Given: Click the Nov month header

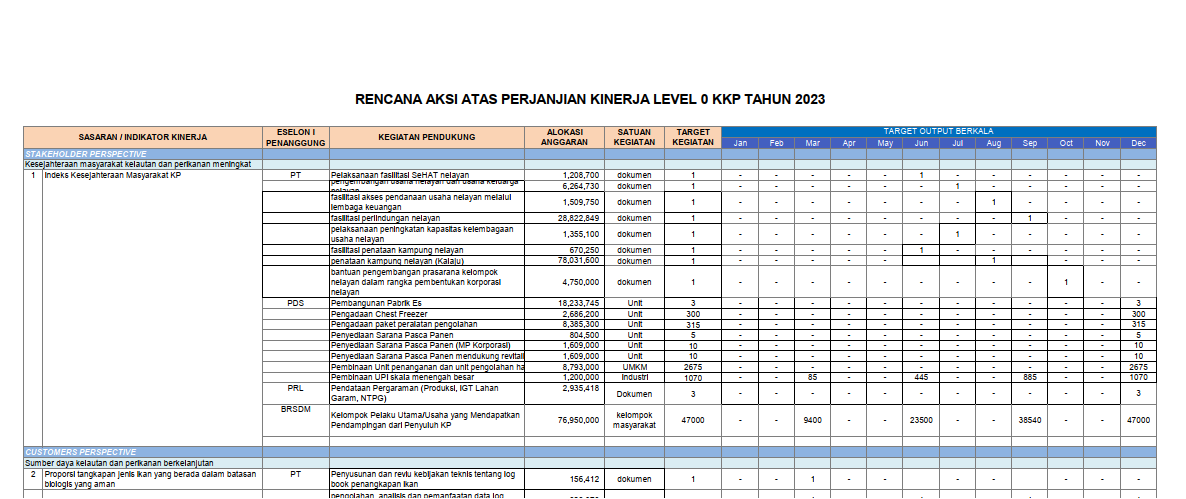Looking at the screenshot, I should (x=1102, y=143).
